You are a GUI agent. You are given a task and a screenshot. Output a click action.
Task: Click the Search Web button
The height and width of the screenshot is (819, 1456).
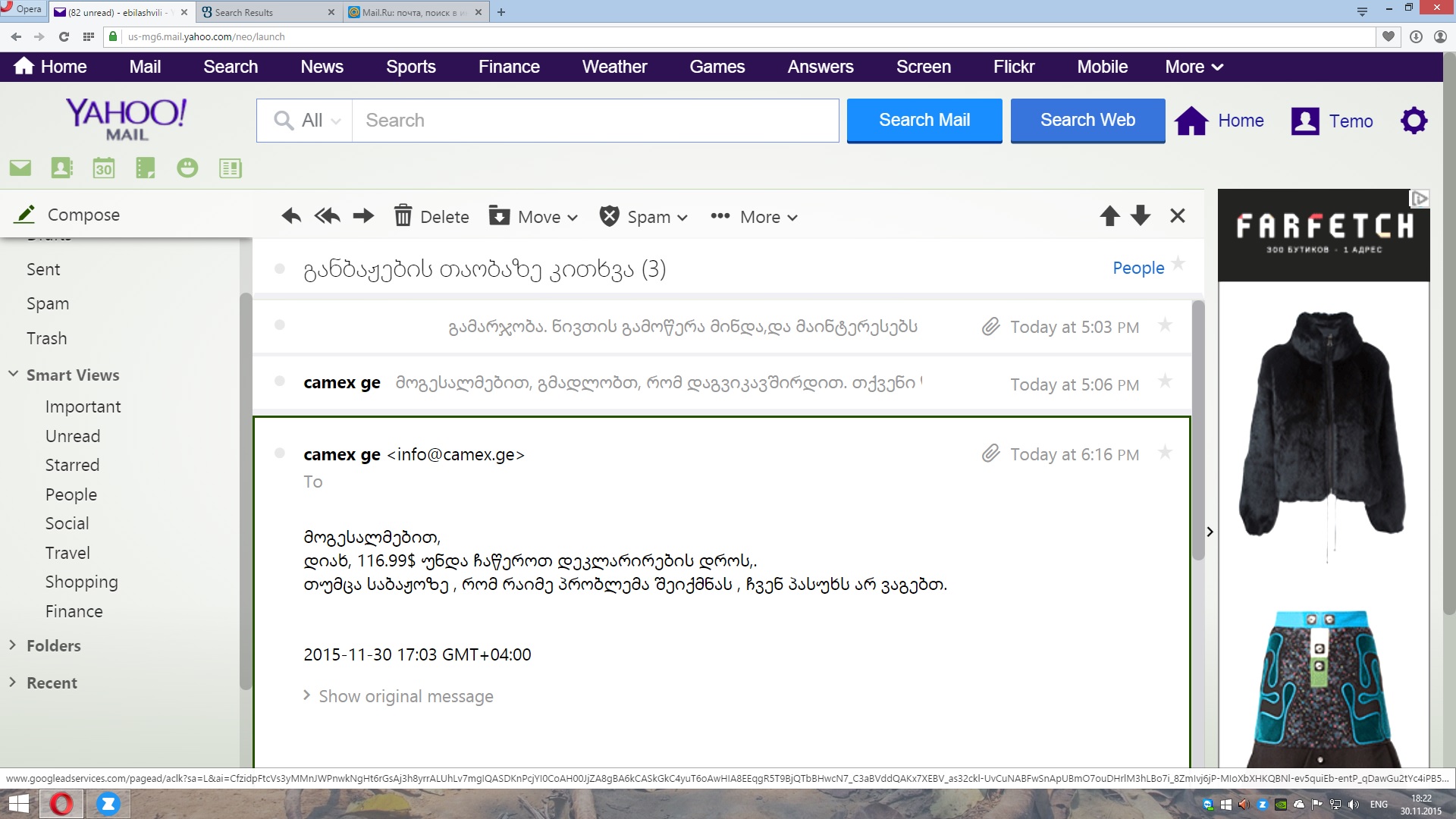(1087, 120)
